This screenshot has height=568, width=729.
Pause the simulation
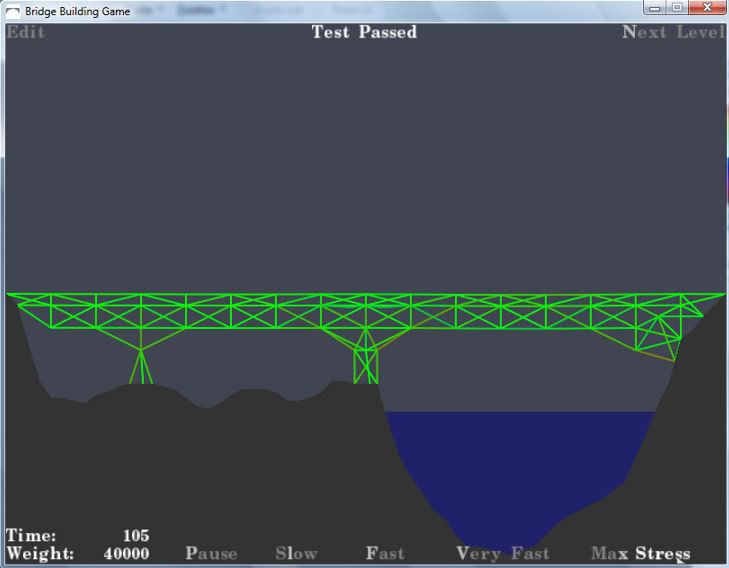(x=211, y=553)
